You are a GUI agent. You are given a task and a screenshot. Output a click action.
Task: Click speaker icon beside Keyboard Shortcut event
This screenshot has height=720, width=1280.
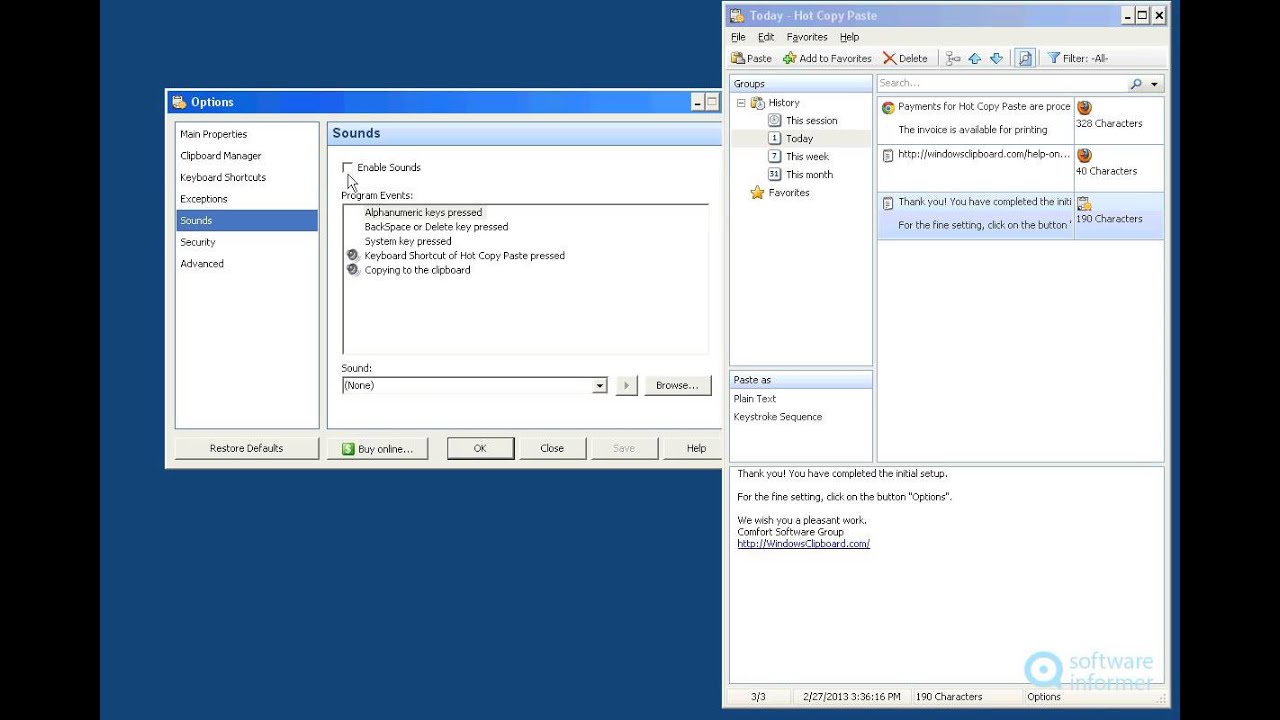pos(353,256)
